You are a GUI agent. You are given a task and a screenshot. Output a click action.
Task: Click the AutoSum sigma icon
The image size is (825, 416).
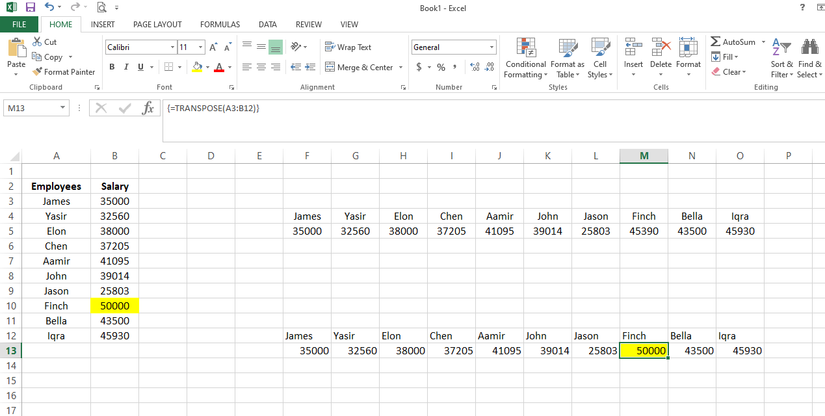point(717,42)
